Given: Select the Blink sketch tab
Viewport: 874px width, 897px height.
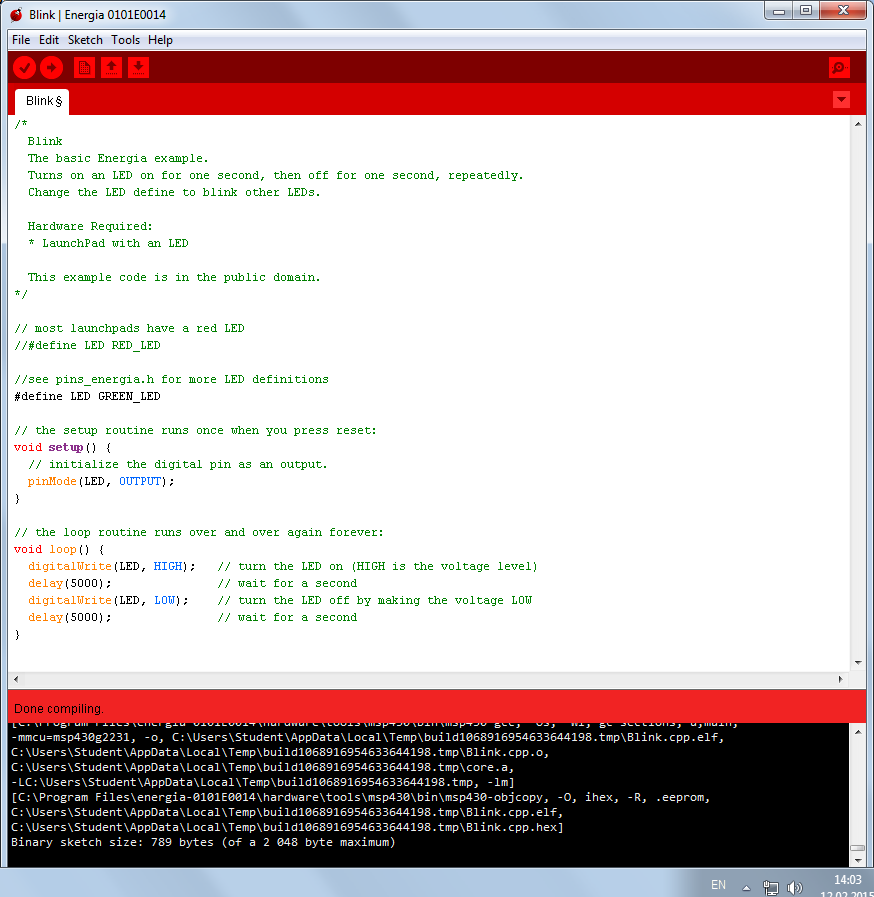Looking at the screenshot, I should click(x=42, y=101).
